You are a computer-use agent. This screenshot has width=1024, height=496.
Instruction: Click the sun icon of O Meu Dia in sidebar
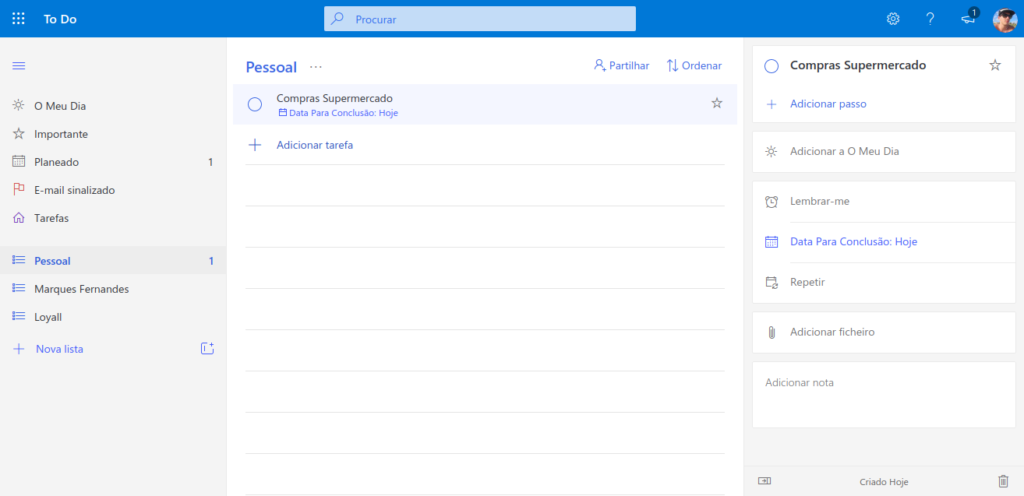point(18,105)
